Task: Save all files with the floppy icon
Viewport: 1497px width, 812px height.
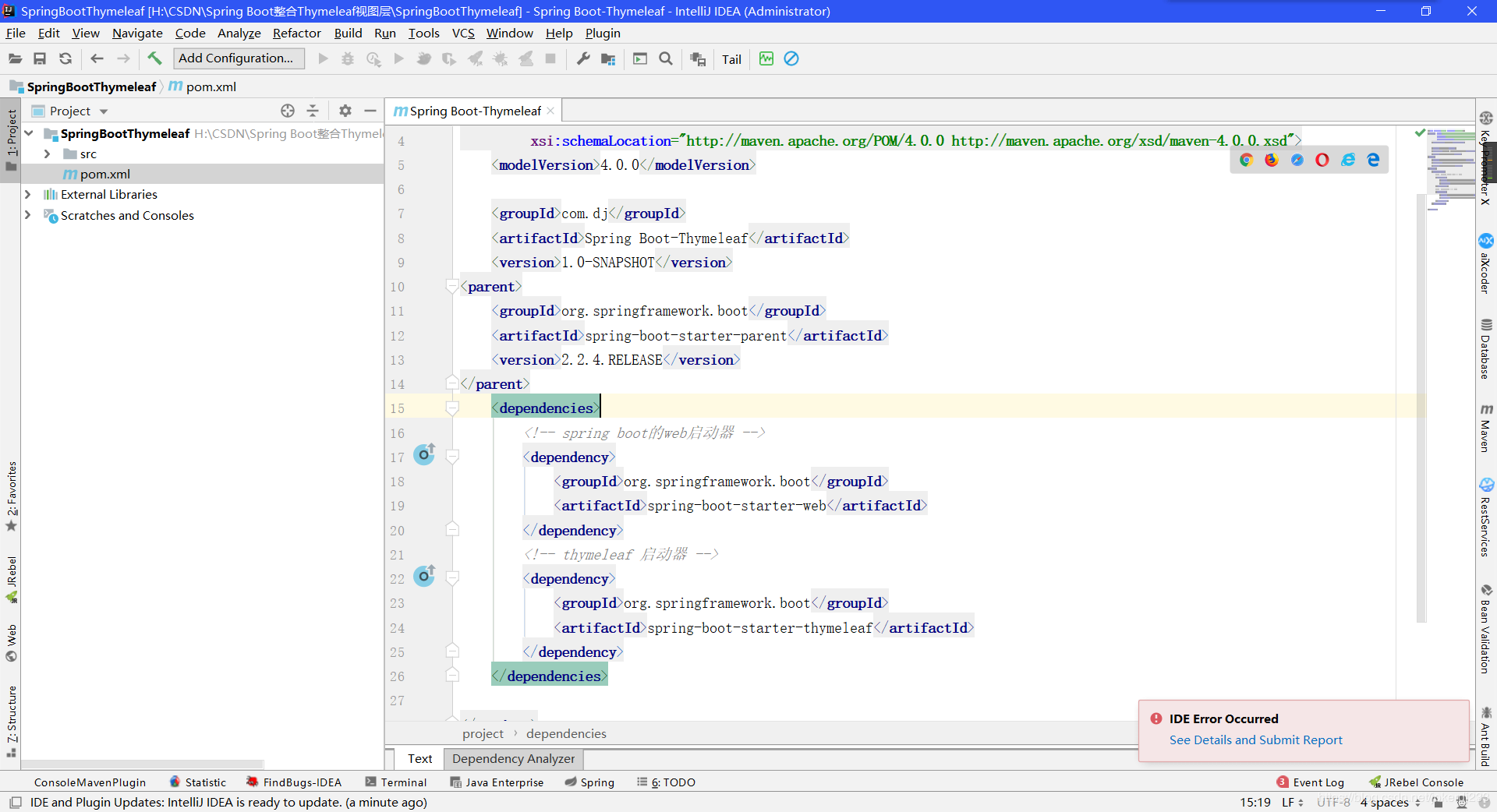Action: [x=40, y=58]
